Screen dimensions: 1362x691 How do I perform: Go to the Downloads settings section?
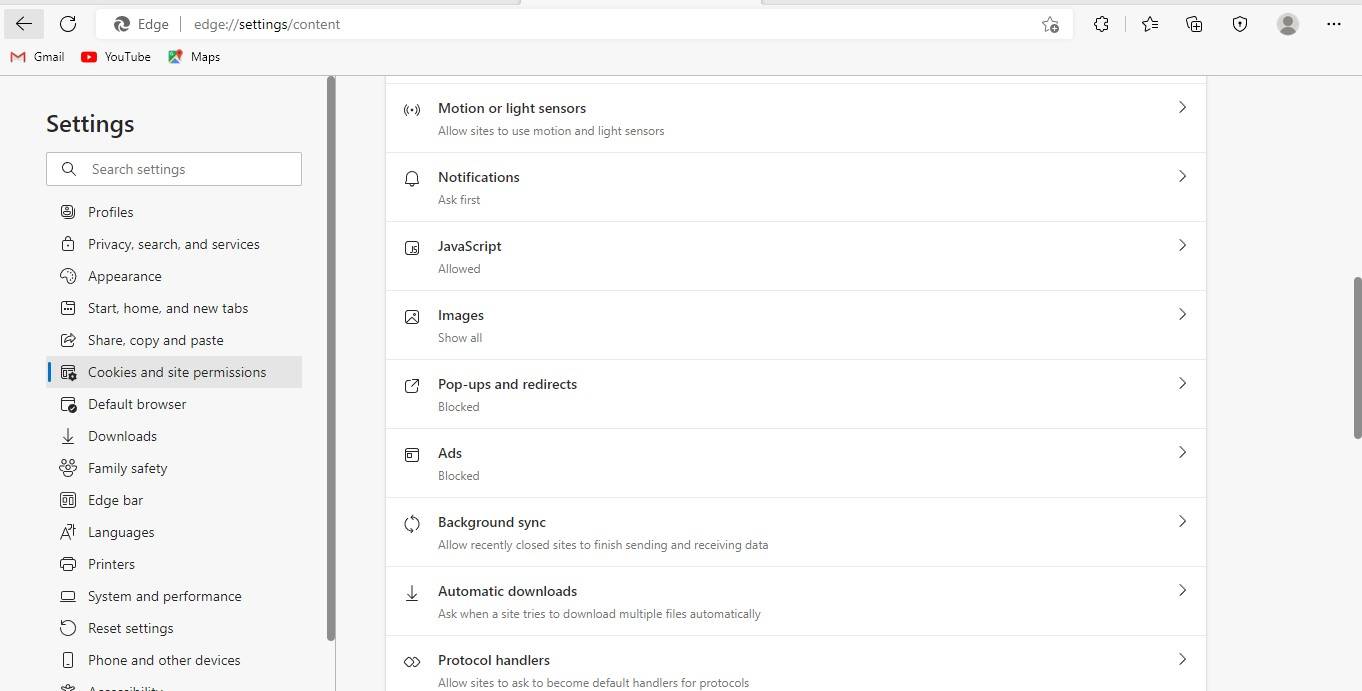click(x=122, y=436)
